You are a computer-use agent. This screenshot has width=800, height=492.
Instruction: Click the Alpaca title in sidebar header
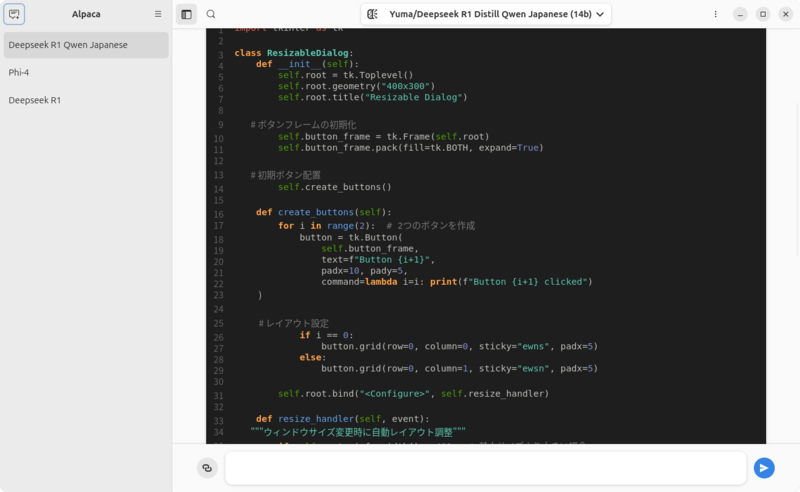[x=86, y=14]
